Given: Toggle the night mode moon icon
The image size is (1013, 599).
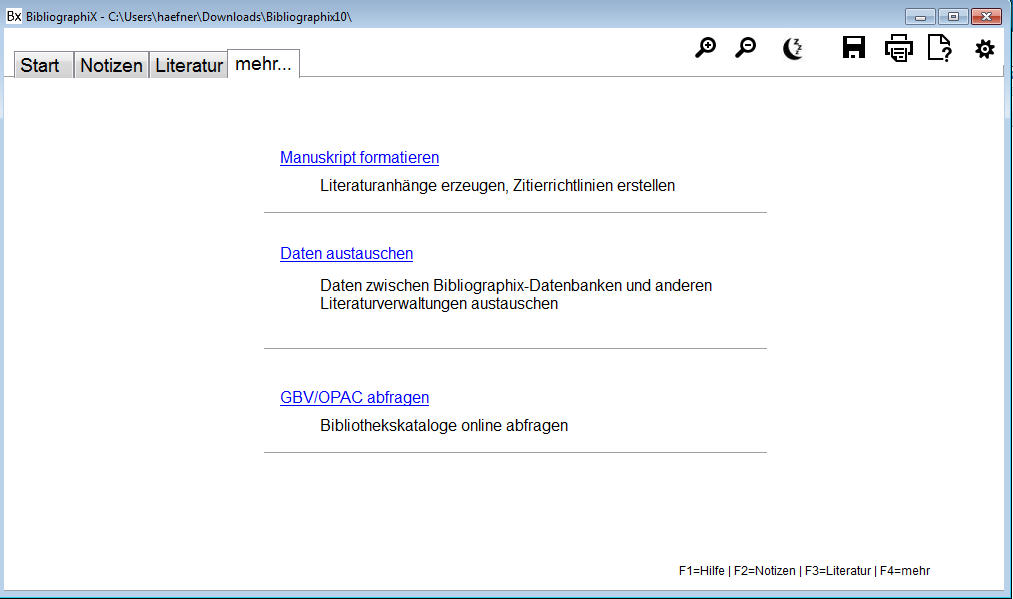Looking at the screenshot, I should click(793, 48).
